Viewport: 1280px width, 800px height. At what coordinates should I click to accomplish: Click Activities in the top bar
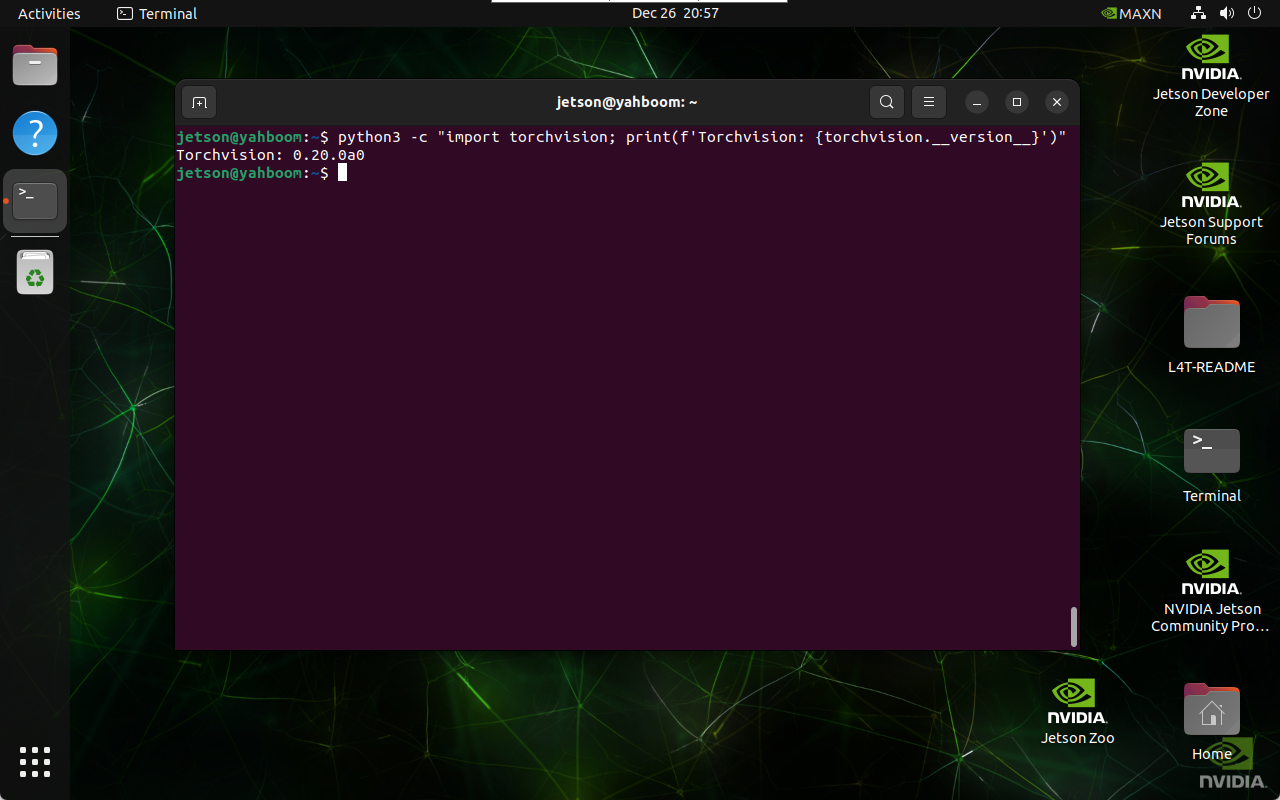tap(48, 13)
